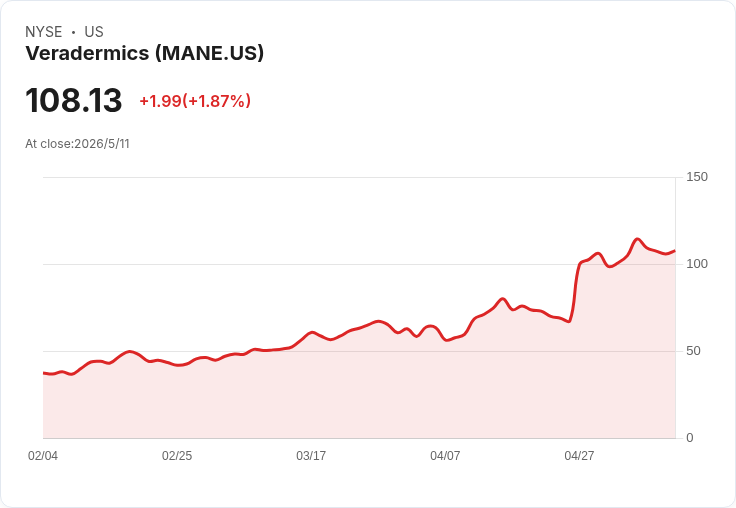
Task: Click the 100 y-axis value label
Action: (697, 264)
